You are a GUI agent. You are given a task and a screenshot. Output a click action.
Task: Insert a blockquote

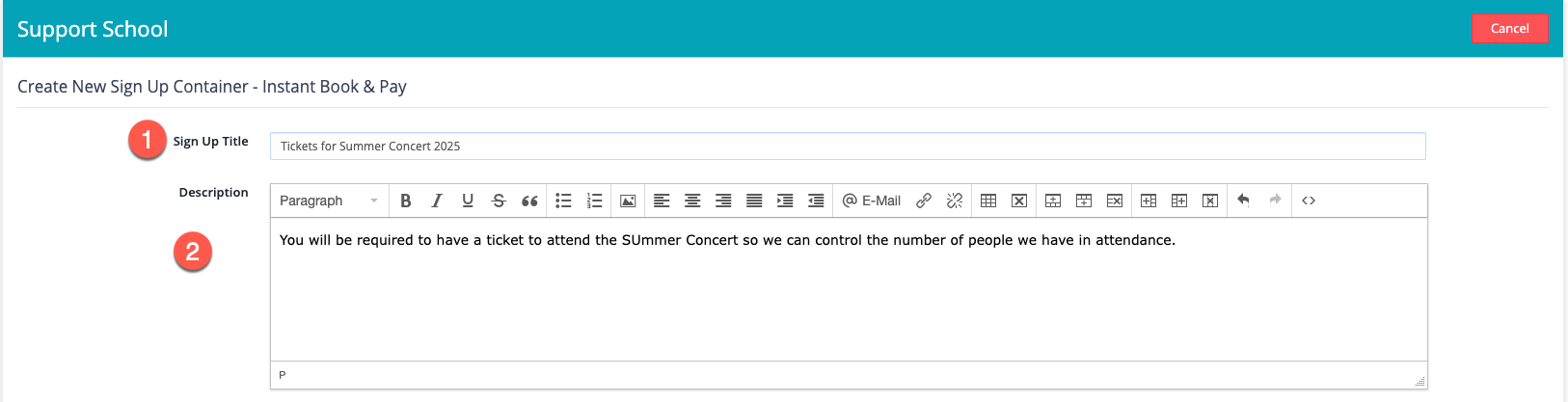tap(529, 201)
